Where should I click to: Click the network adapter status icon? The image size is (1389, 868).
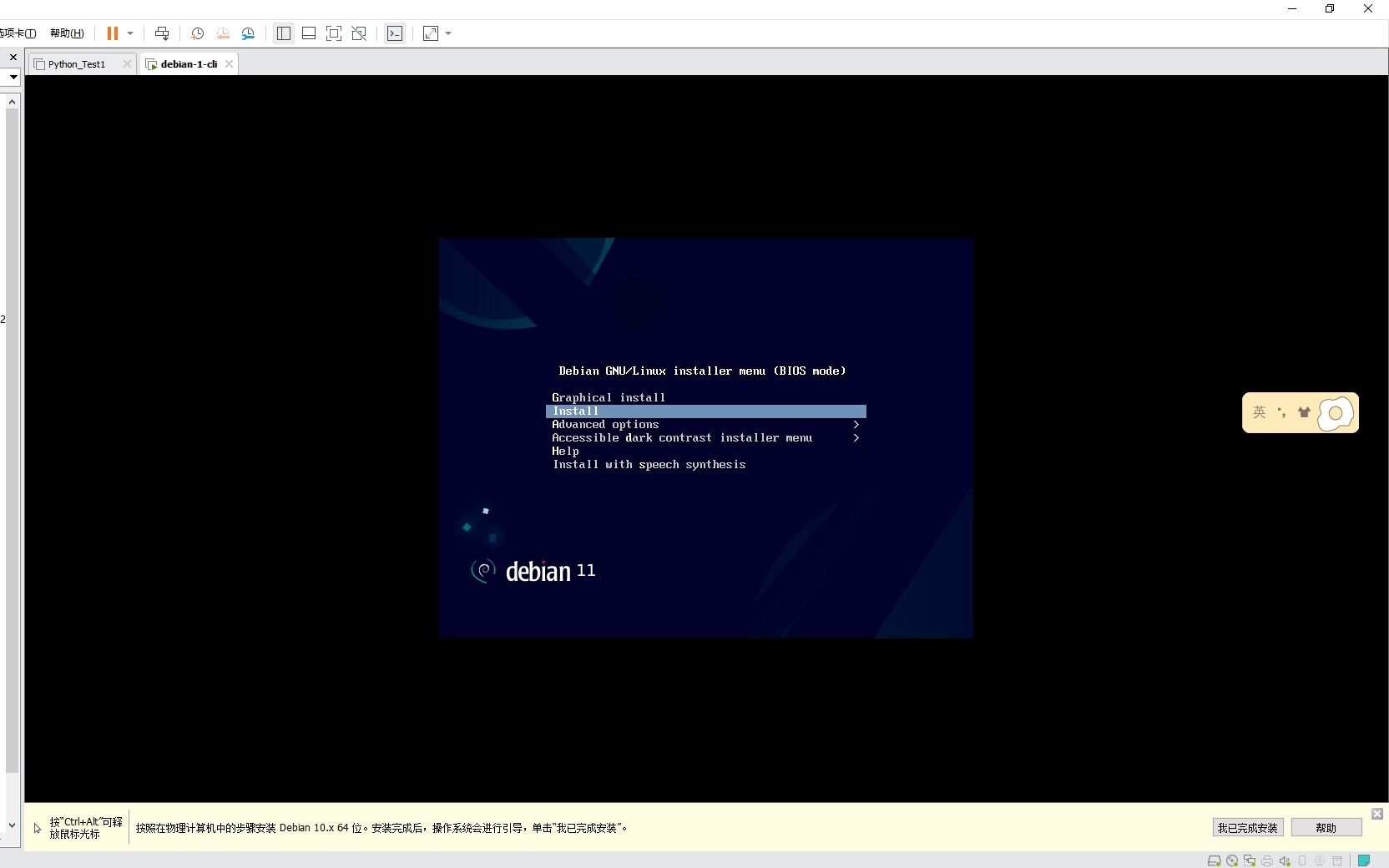tap(1250, 860)
